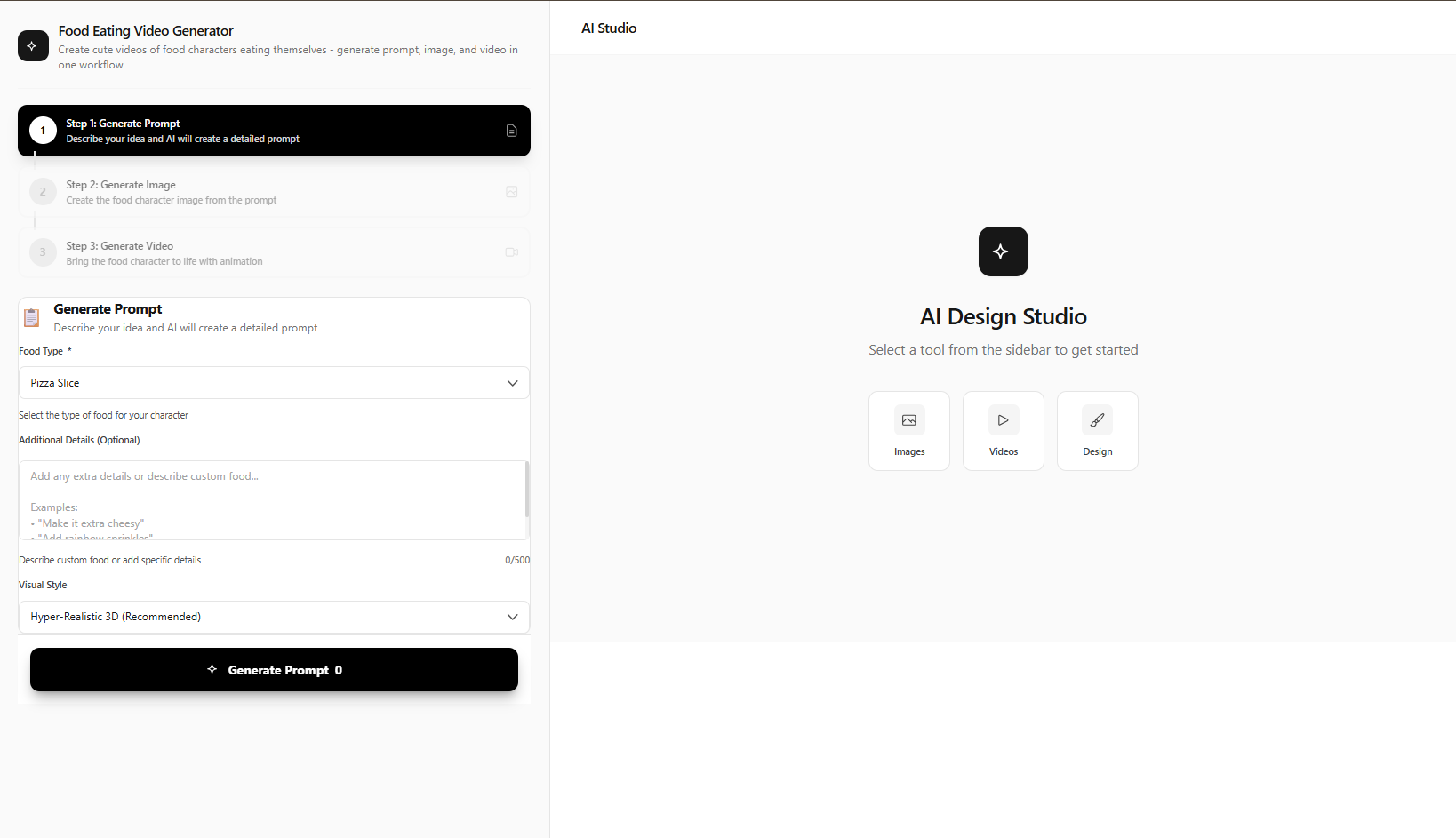Image resolution: width=1456 pixels, height=838 pixels.
Task: Click the Food Type dropdown chevron arrow
Action: tap(512, 383)
